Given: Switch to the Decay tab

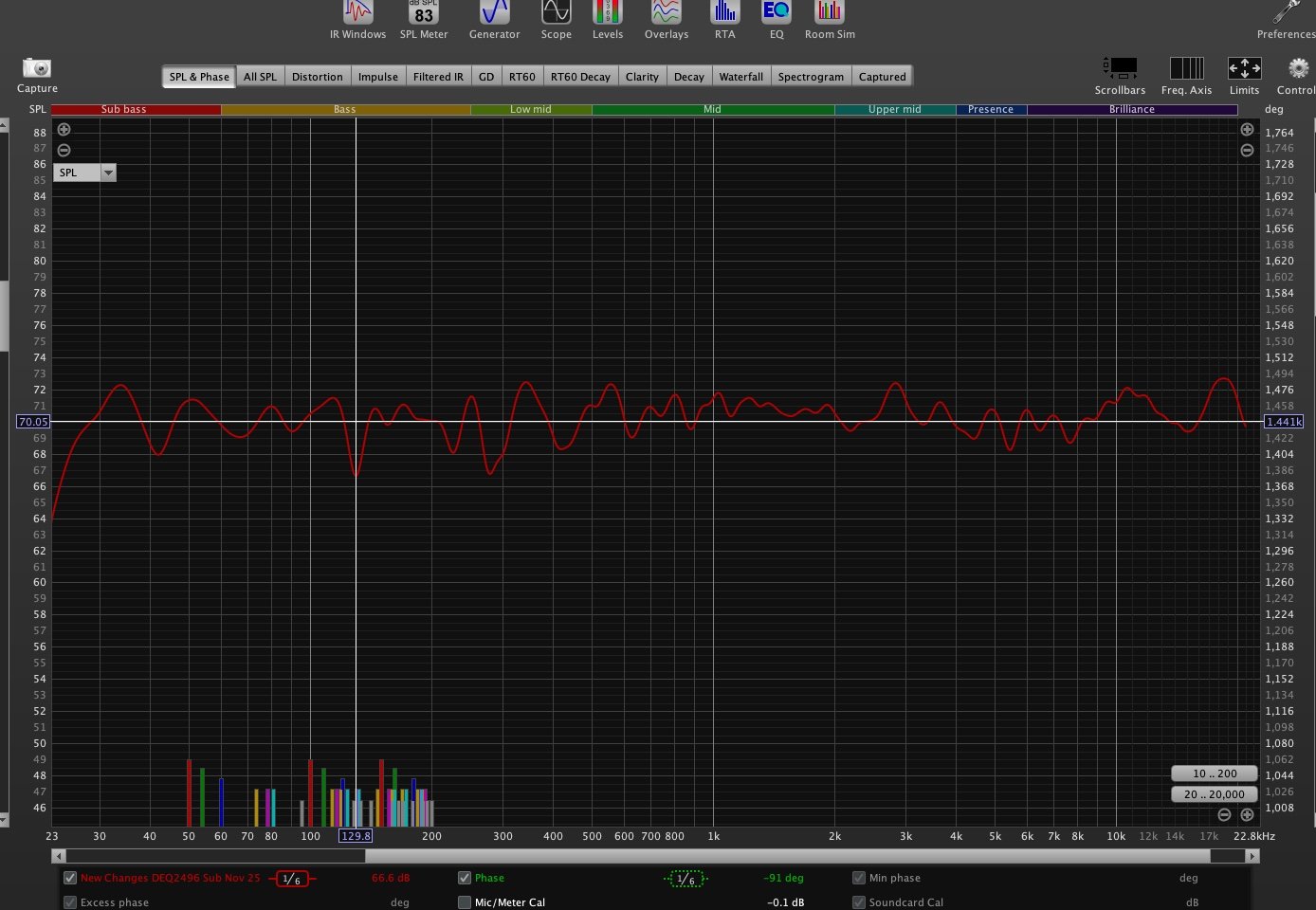Looking at the screenshot, I should [x=688, y=77].
